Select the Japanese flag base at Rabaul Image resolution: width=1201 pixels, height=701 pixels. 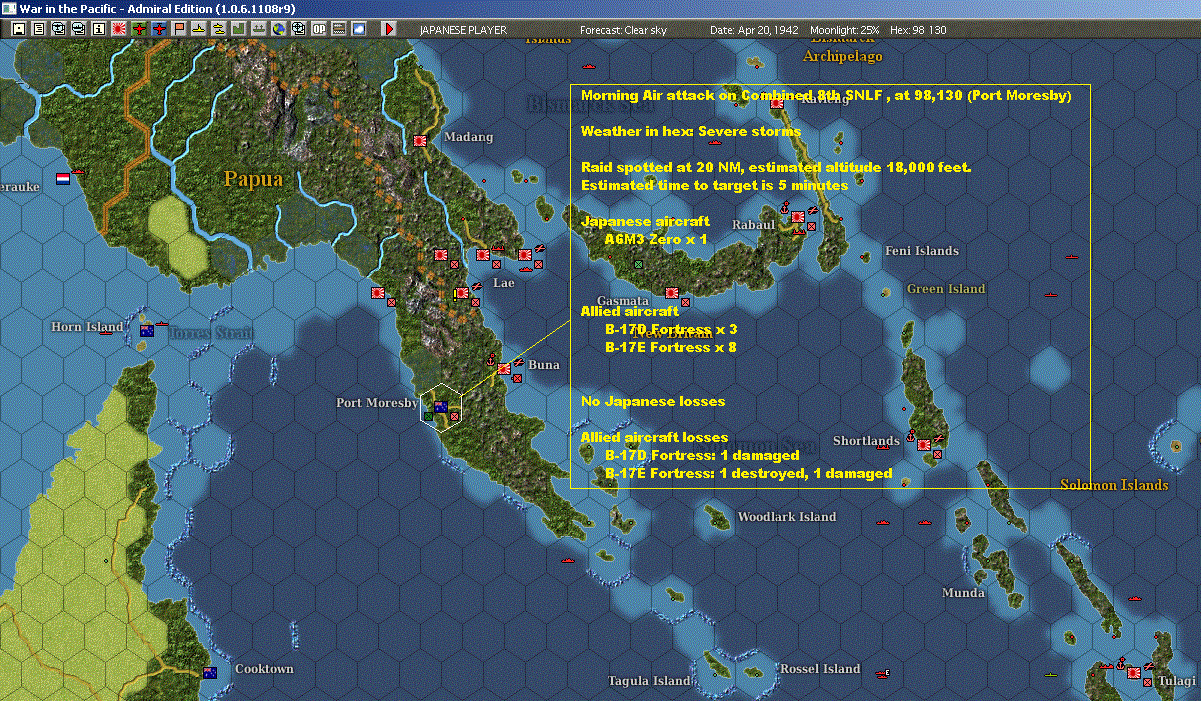tap(798, 217)
